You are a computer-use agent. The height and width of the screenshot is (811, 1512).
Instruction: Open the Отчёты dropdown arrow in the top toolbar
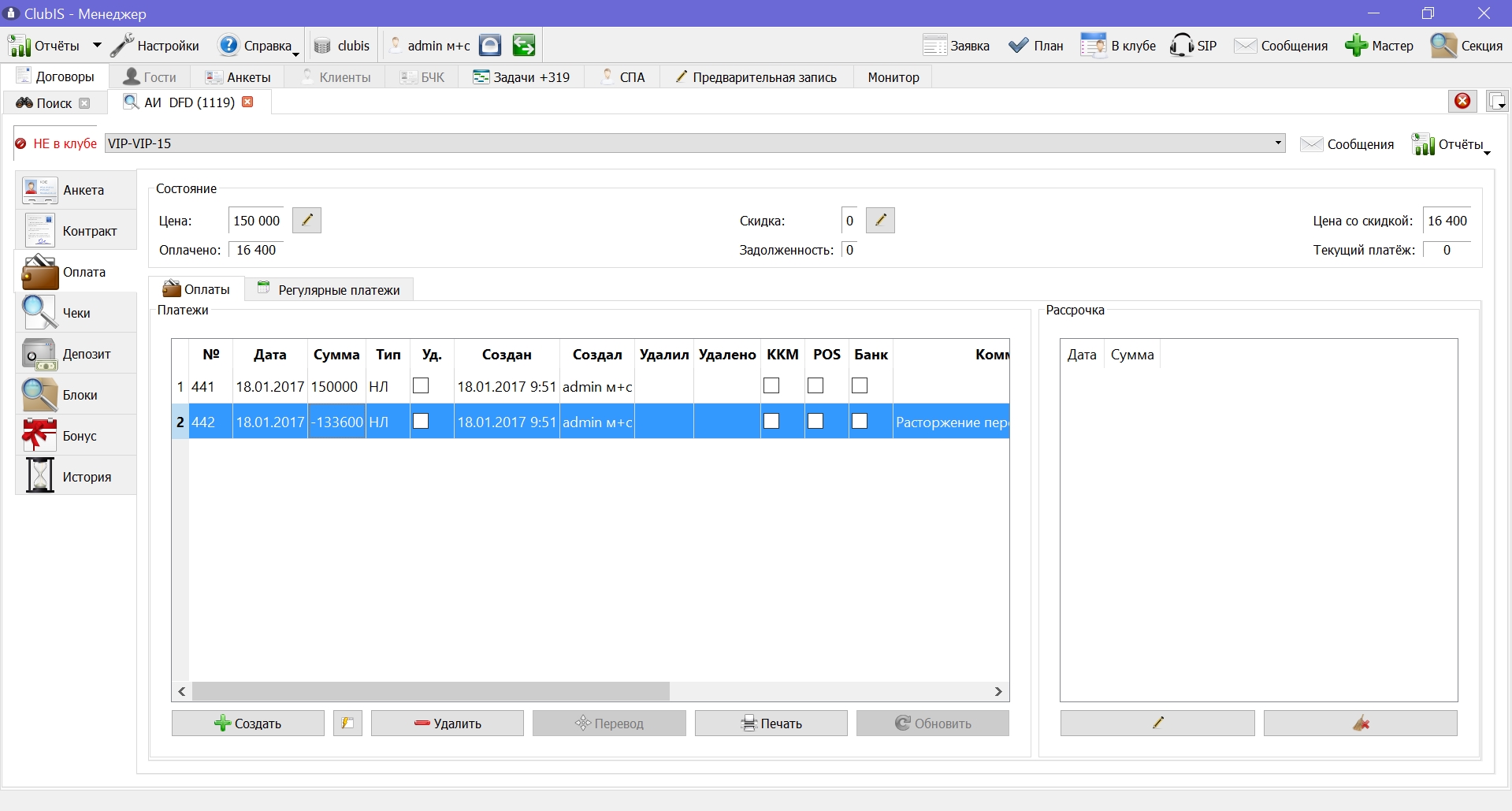click(97, 45)
